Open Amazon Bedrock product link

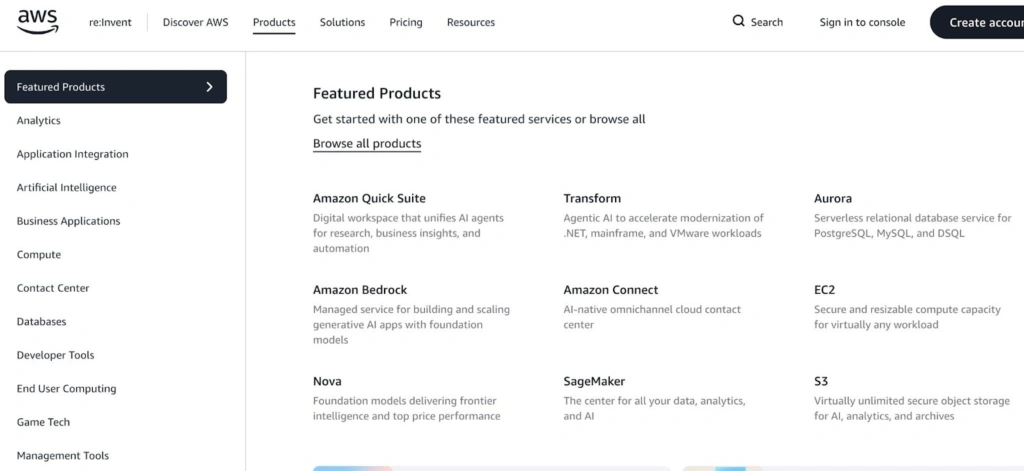[360, 290]
